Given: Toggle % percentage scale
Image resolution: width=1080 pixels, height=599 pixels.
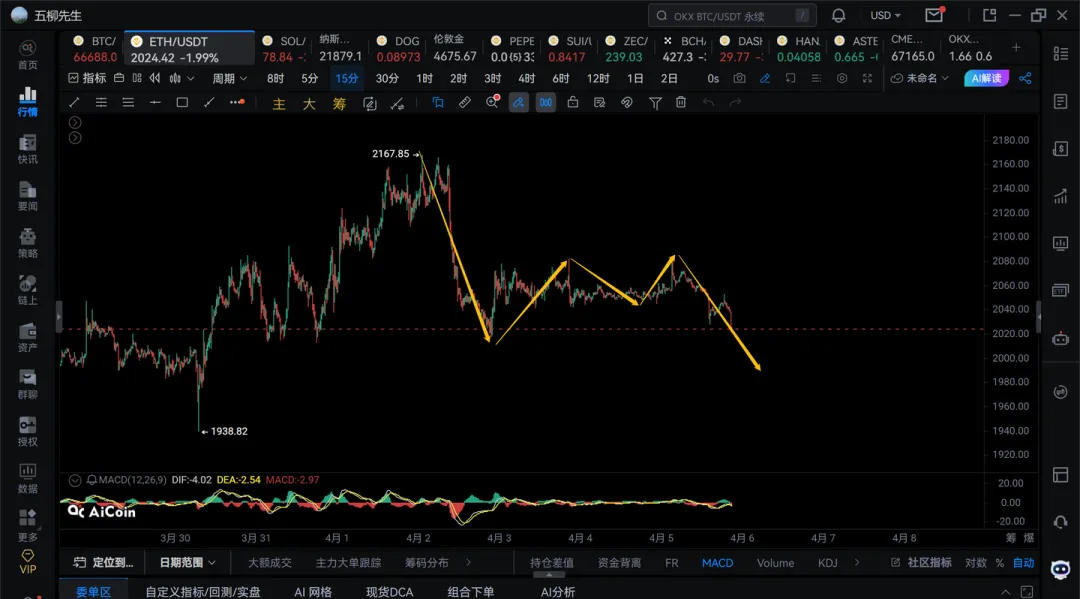Looking at the screenshot, I should (999, 563).
